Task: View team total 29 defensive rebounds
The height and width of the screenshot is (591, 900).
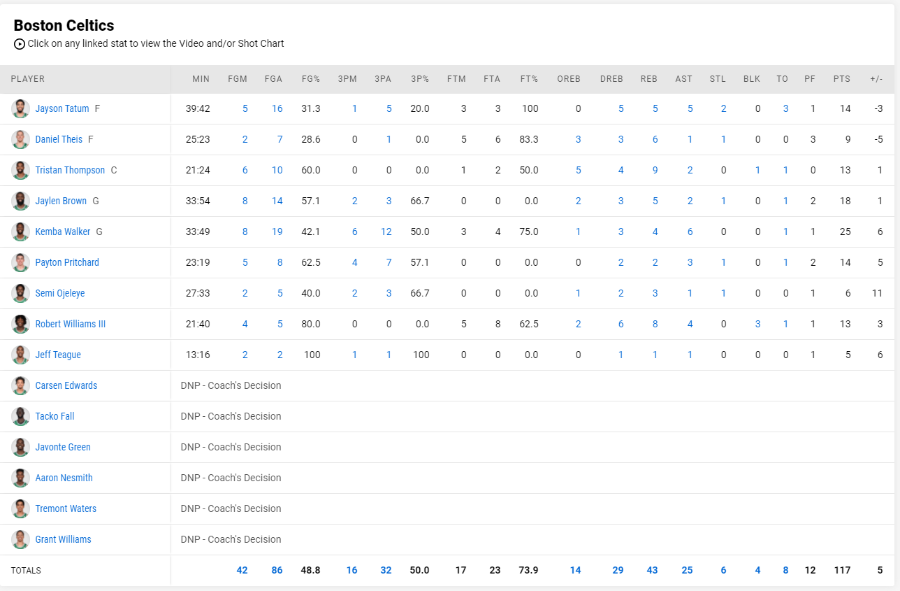Action: (618, 570)
